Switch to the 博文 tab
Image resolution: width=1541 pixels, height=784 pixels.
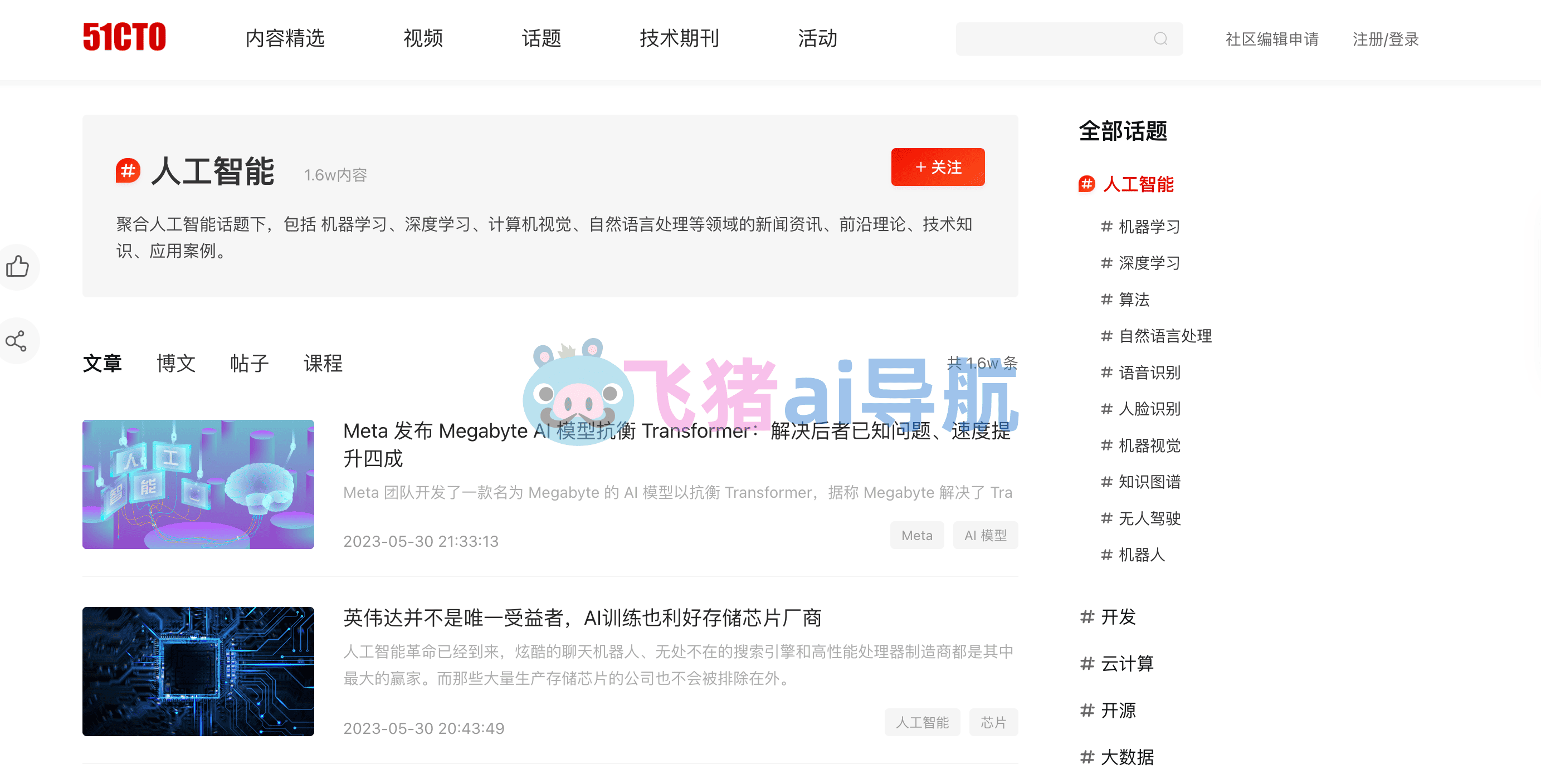[x=176, y=363]
